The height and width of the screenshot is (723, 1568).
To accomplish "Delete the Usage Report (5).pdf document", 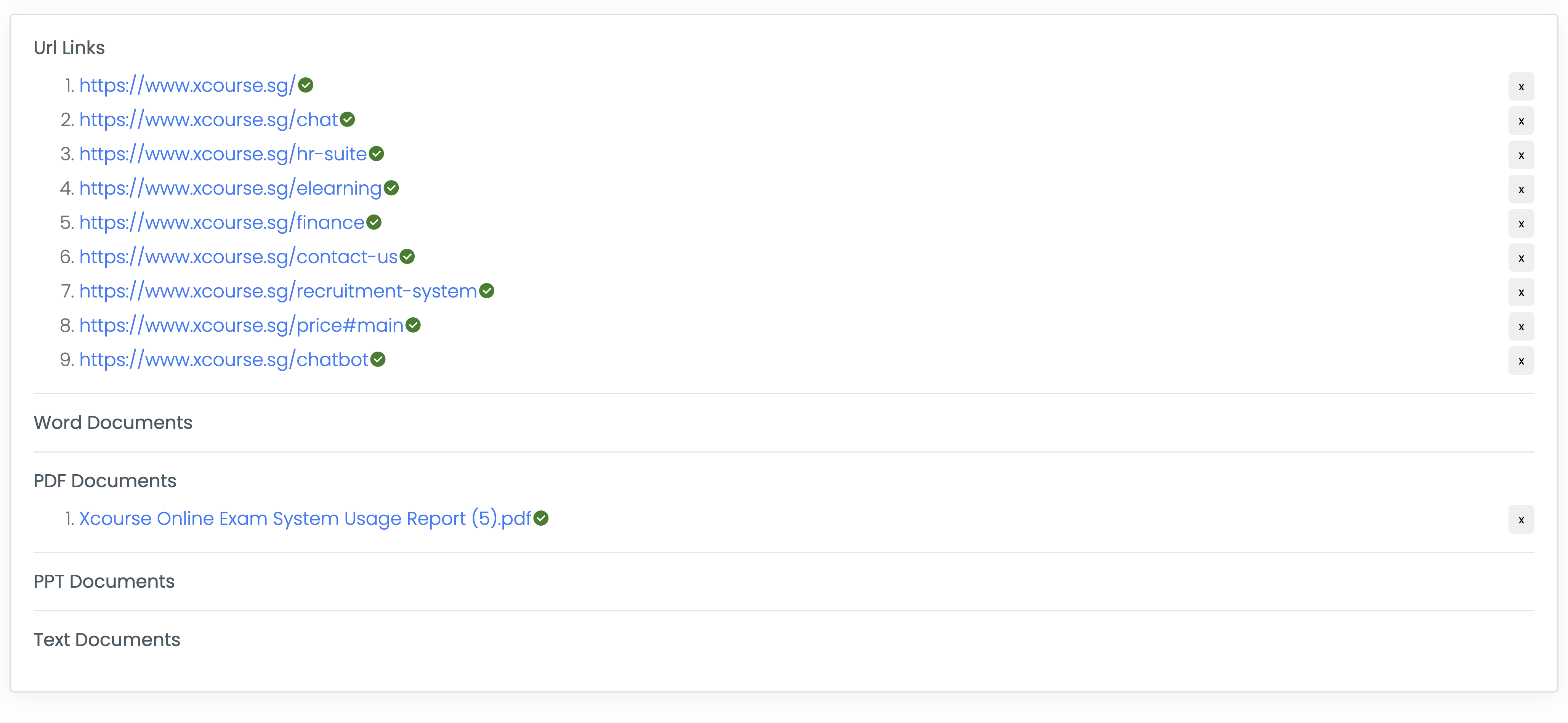I will (x=1520, y=520).
